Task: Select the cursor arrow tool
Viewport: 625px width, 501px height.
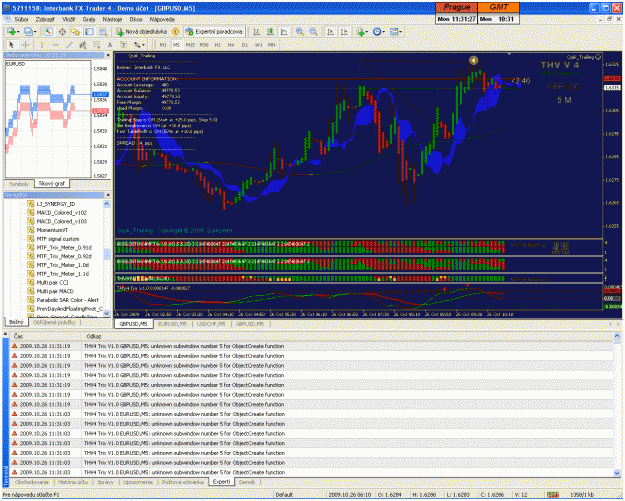Action: tap(11, 45)
